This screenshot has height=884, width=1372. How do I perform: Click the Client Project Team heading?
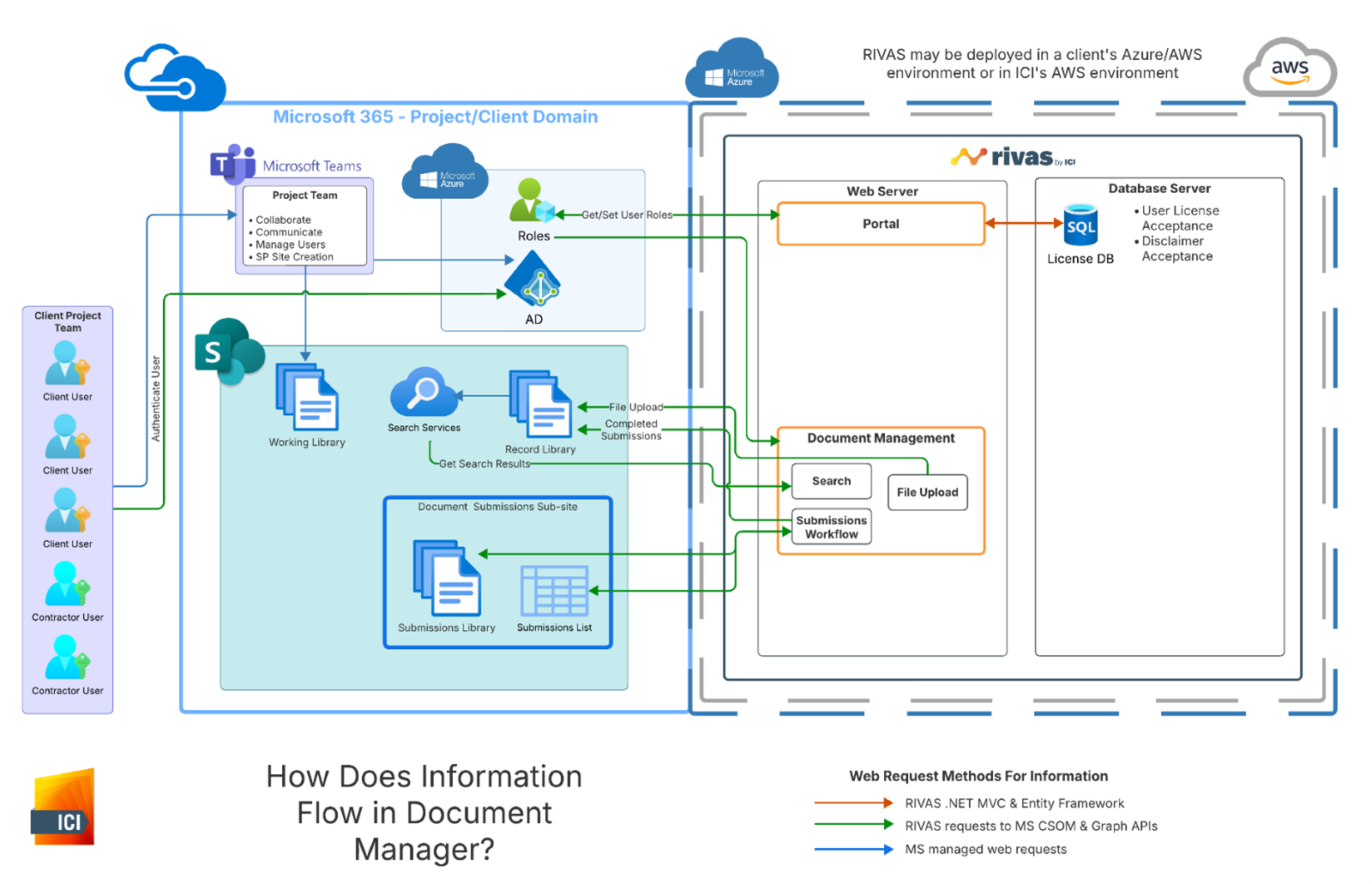click(x=68, y=322)
